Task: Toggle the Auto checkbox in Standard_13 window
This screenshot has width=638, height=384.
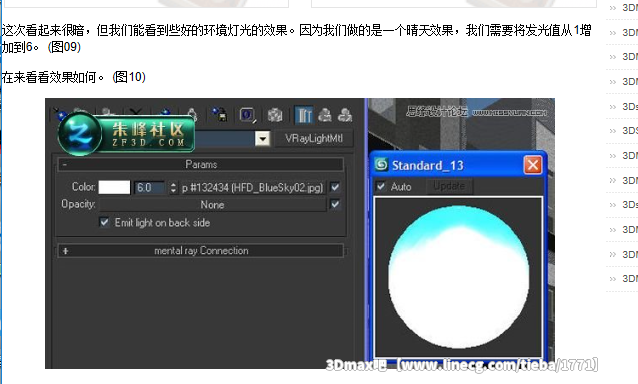Action: pos(381,186)
